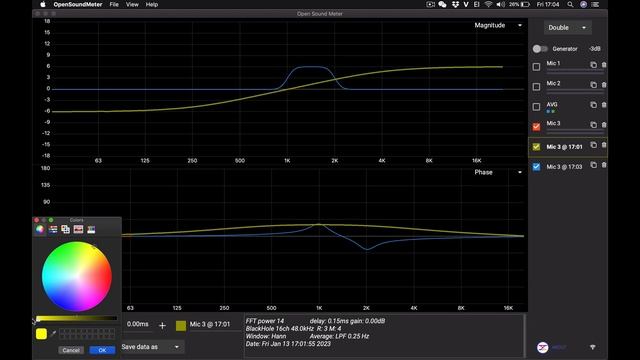The image size is (640, 360).
Task: Enable the AVG checkbox
Action: pos(536,107)
